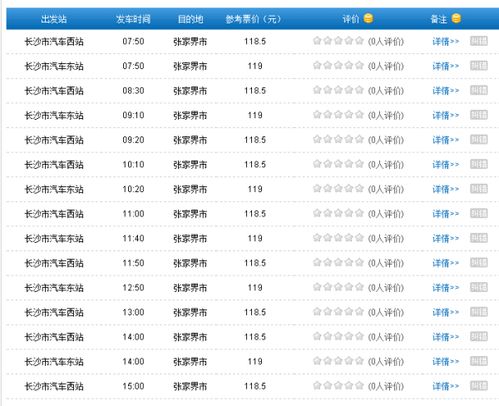Click the smiley icon next to 备注 header
Image resolution: width=499 pixels, height=406 pixels.
456,18
